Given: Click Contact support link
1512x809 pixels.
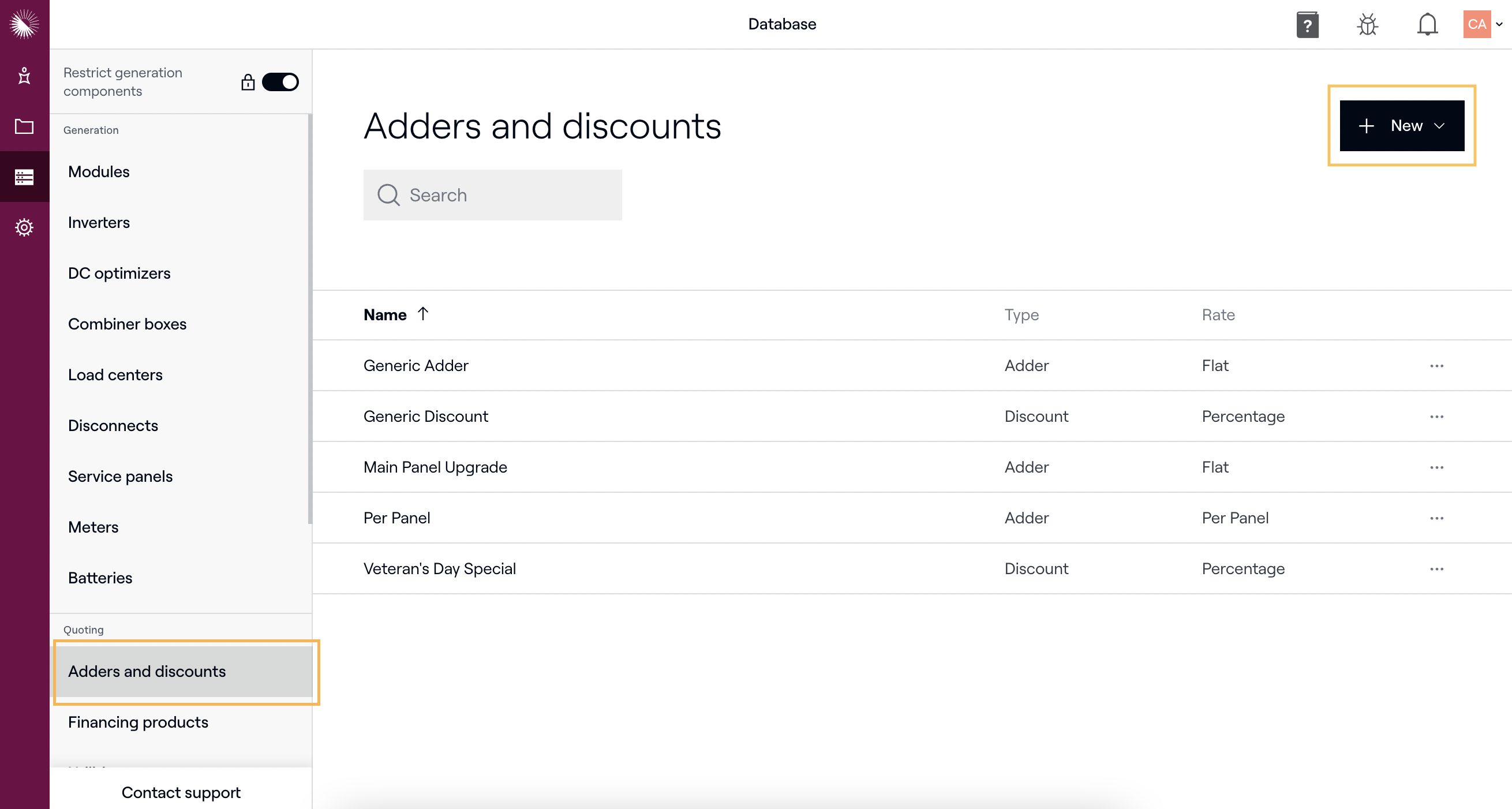Looking at the screenshot, I should point(181,793).
